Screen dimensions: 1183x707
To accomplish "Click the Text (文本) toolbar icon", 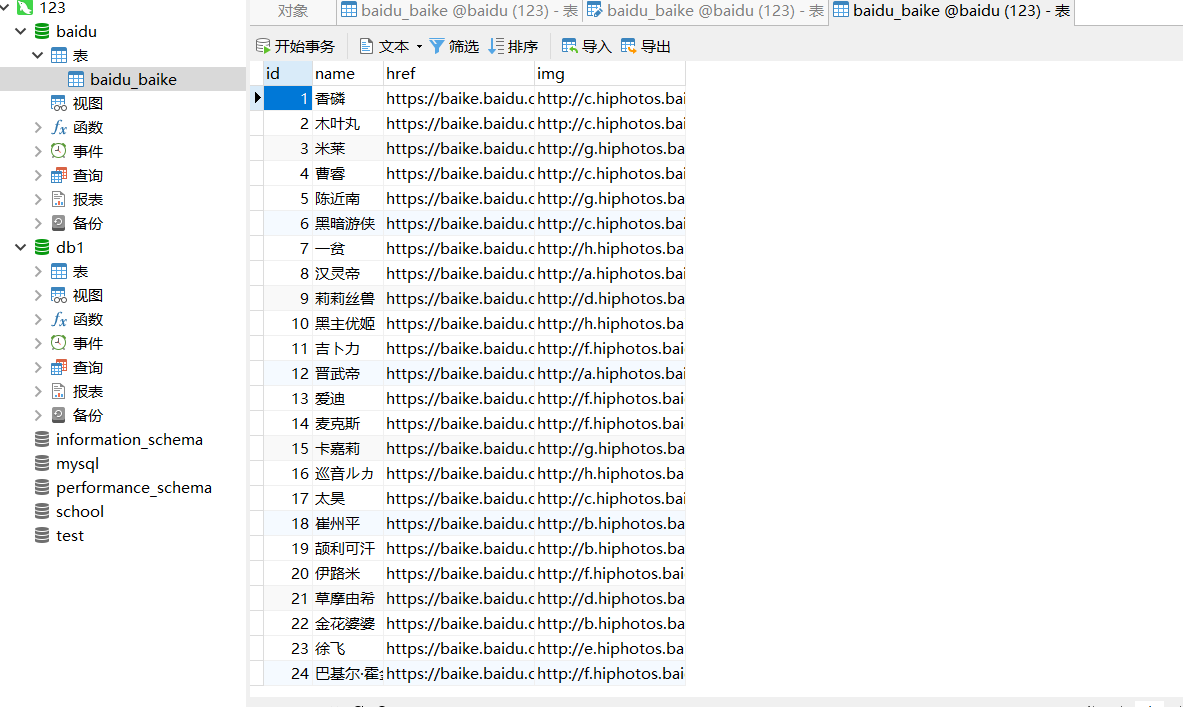I will 366,46.
